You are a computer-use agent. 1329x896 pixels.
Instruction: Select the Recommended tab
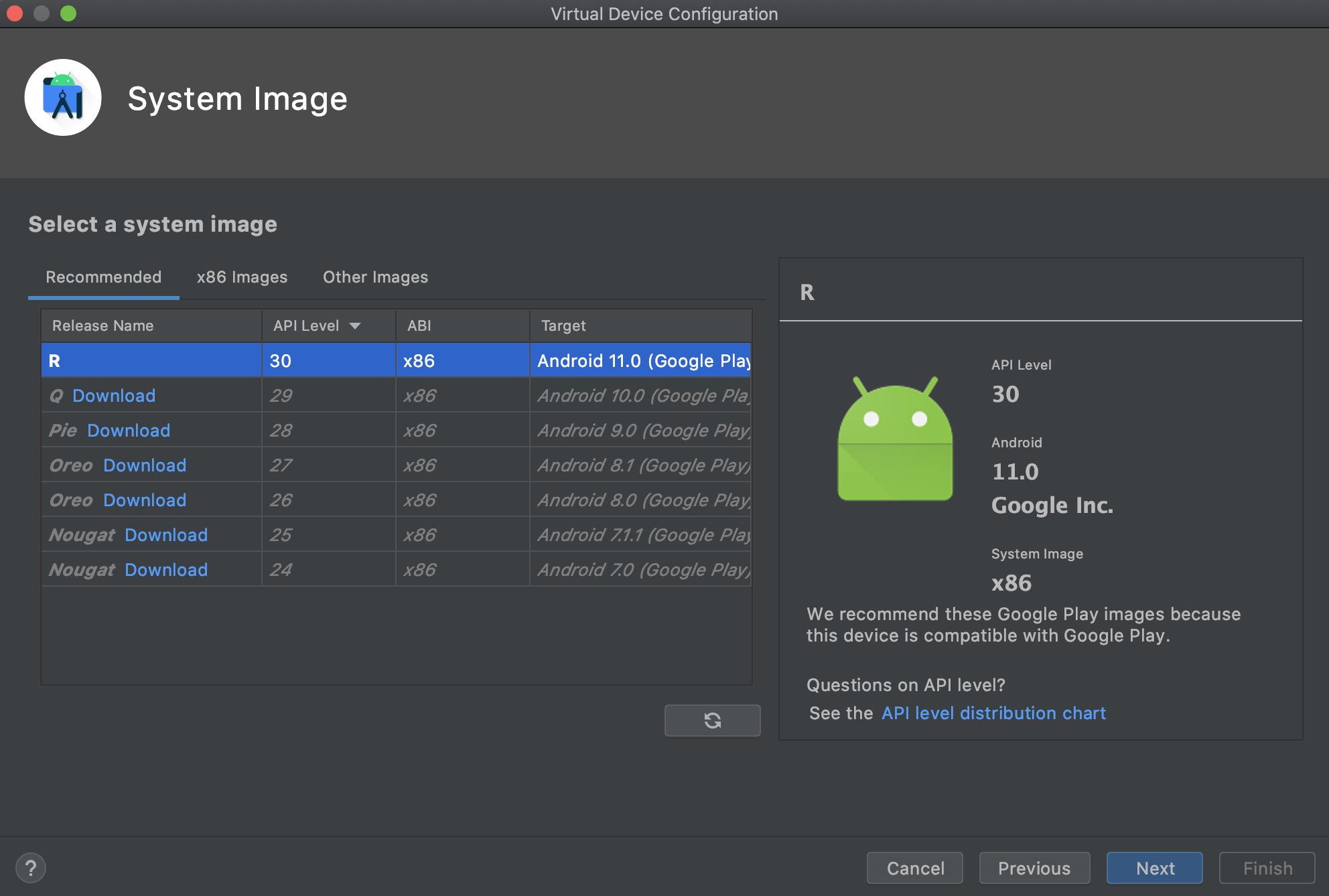103,277
